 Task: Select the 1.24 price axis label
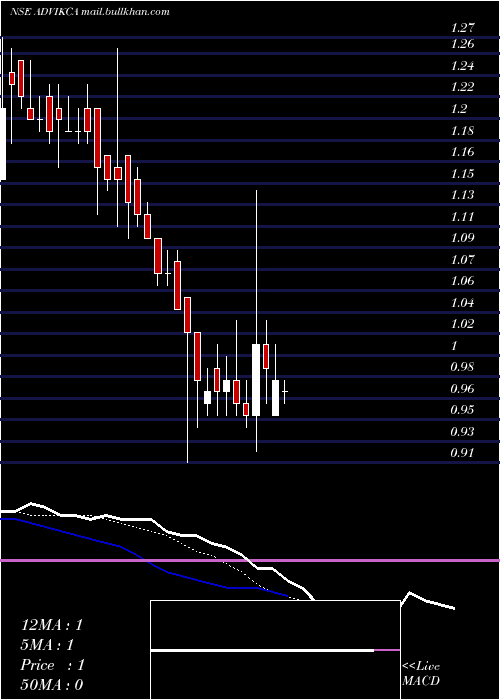point(463,66)
